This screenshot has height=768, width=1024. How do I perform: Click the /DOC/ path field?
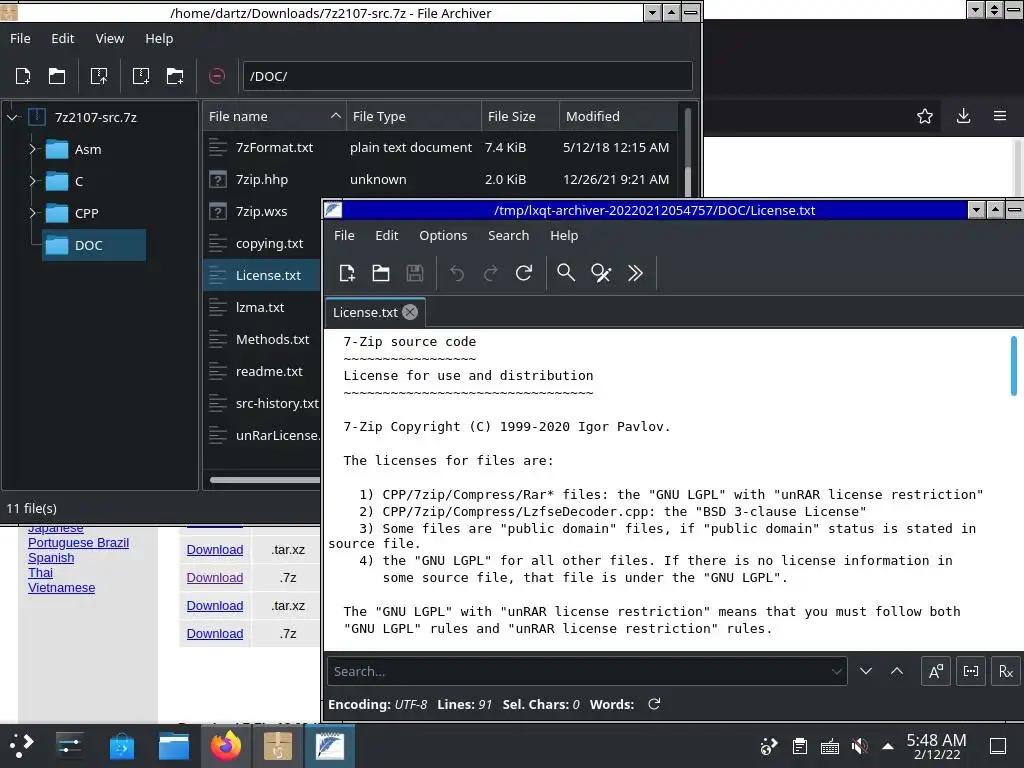click(x=468, y=76)
